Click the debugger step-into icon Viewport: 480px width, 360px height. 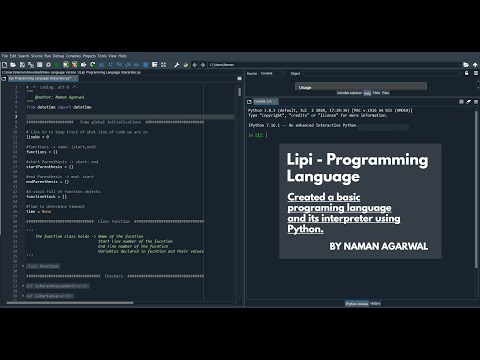coord(119,65)
